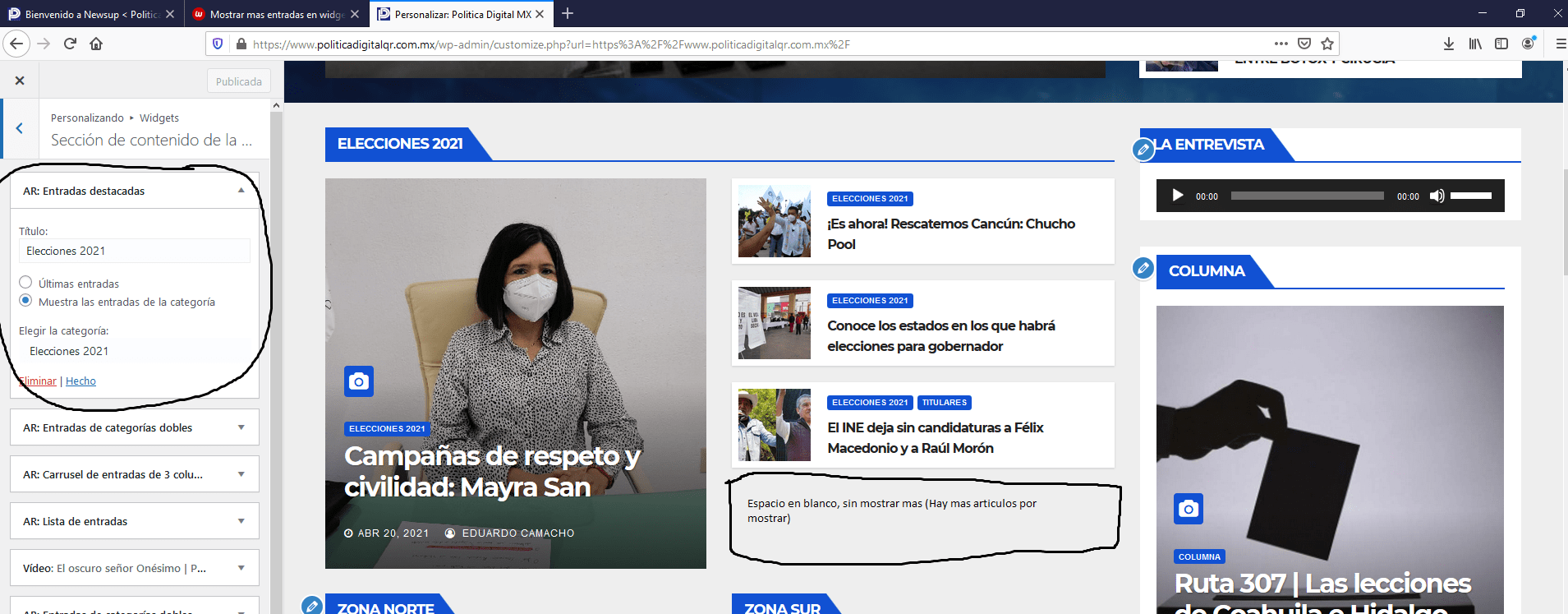The height and width of the screenshot is (614, 1568).
Task: Open page actions three-dot menu
Action: [1281, 44]
